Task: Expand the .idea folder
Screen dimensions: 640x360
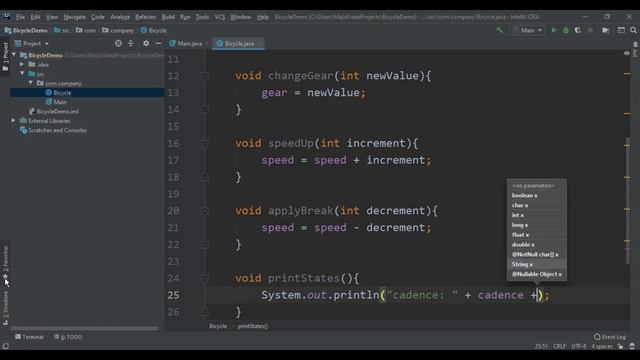Action: [x=22, y=64]
